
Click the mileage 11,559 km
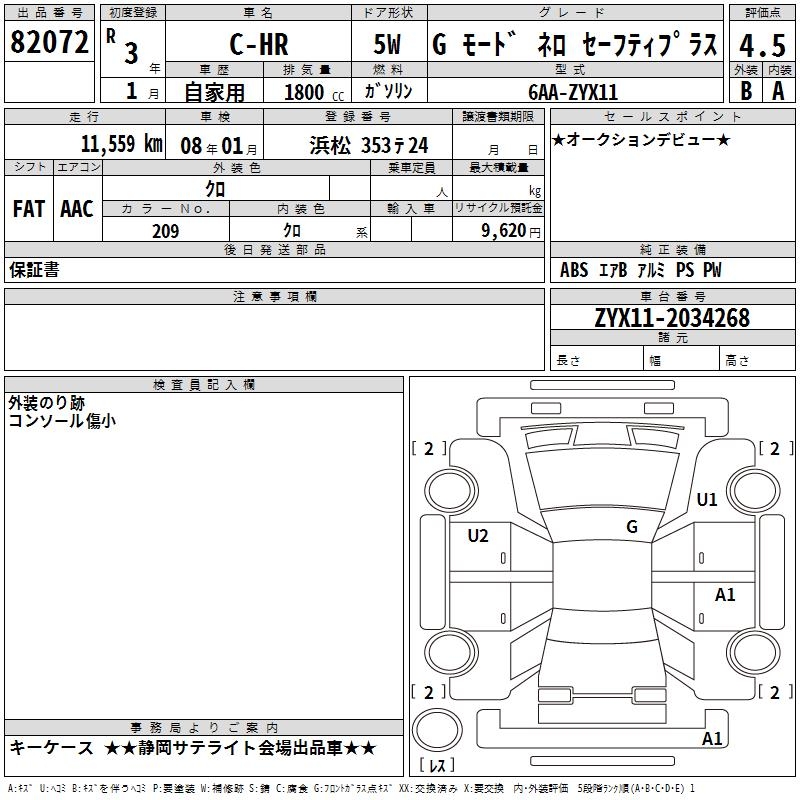coord(121,144)
